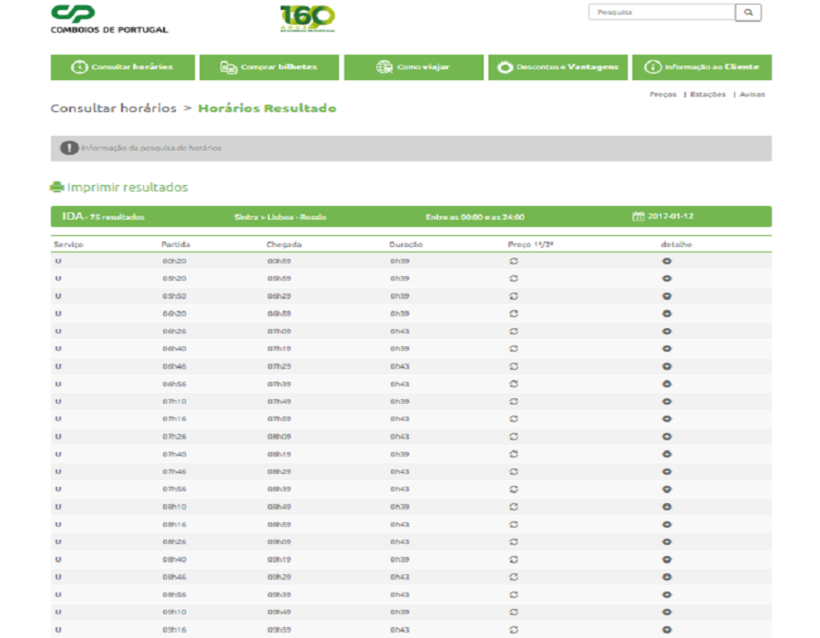
Task: Go to the Comprar bilhetes menu
Action: pos(268,67)
